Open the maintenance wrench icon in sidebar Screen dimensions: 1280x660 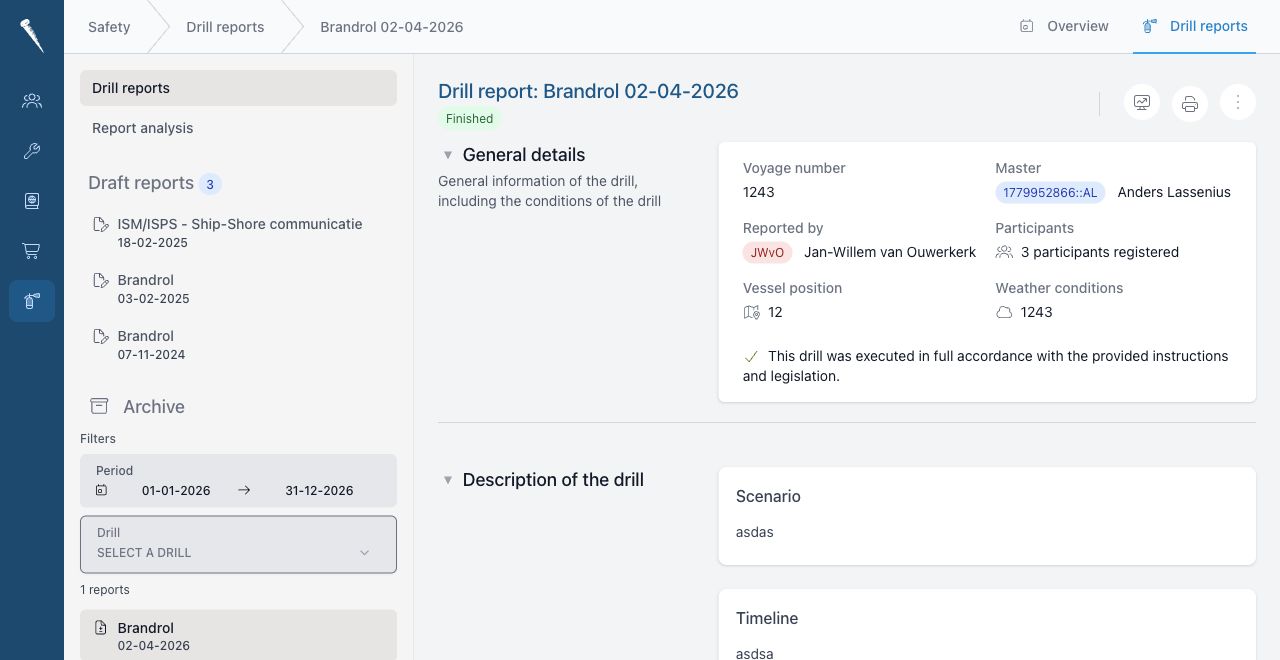click(x=32, y=151)
